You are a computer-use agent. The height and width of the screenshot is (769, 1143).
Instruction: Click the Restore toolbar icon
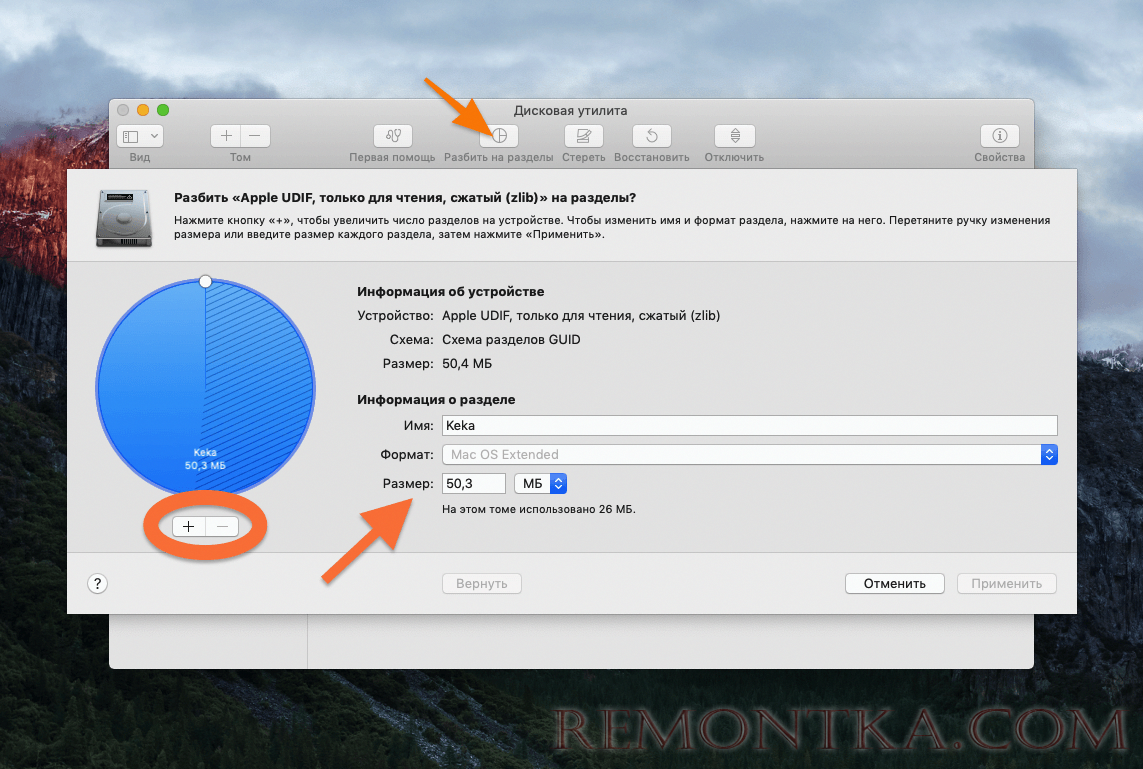[x=651, y=136]
